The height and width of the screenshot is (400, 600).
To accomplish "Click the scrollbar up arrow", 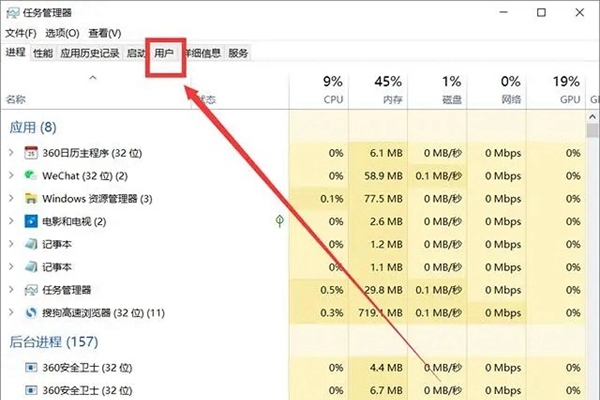I will (592, 116).
